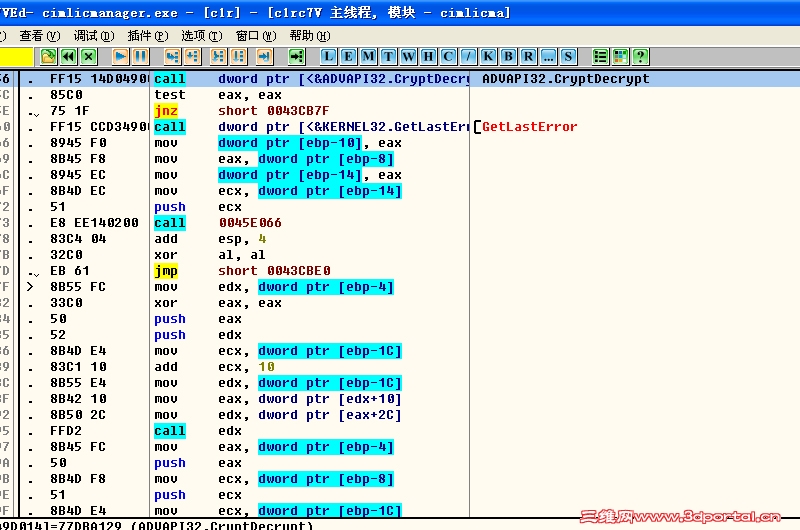
Task: Click Execute till return icon
Action: 264,56
